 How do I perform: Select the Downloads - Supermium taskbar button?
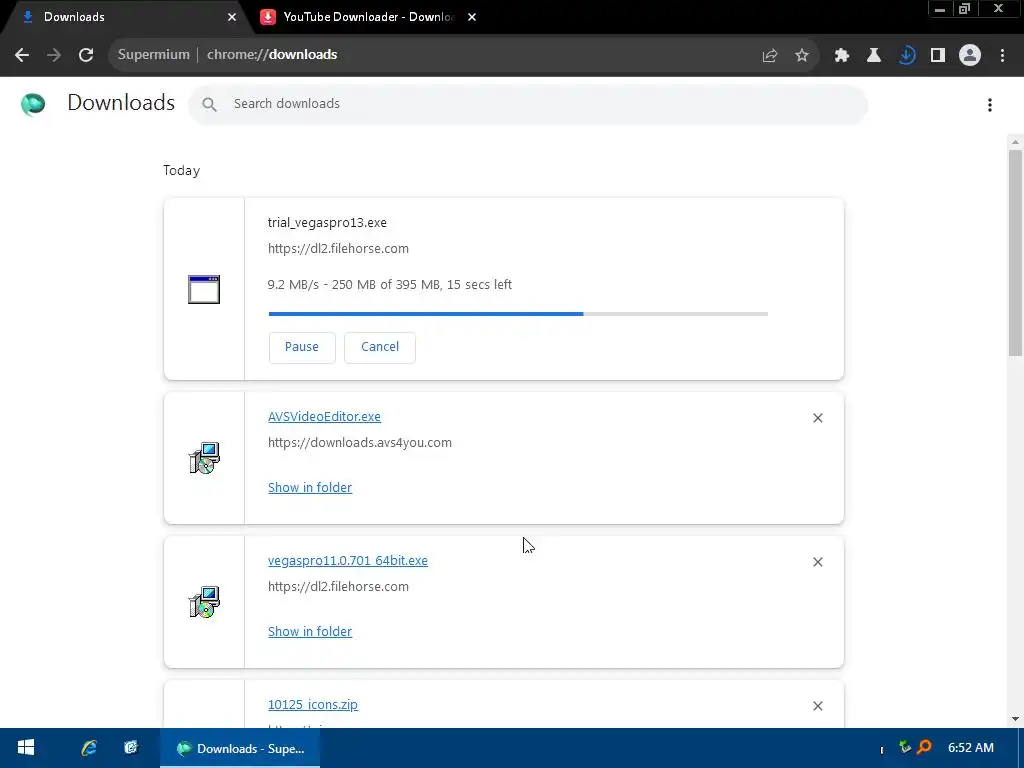coord(240,748)
